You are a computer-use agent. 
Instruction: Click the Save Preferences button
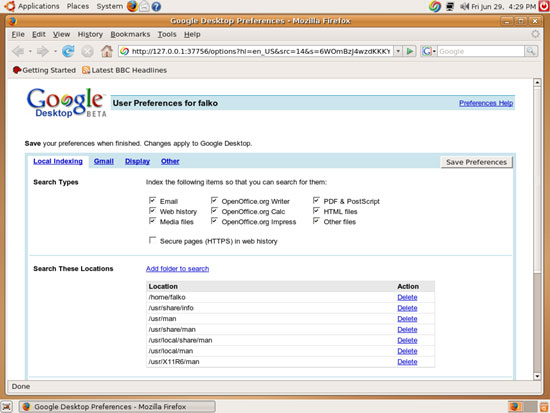pos(476,162)
